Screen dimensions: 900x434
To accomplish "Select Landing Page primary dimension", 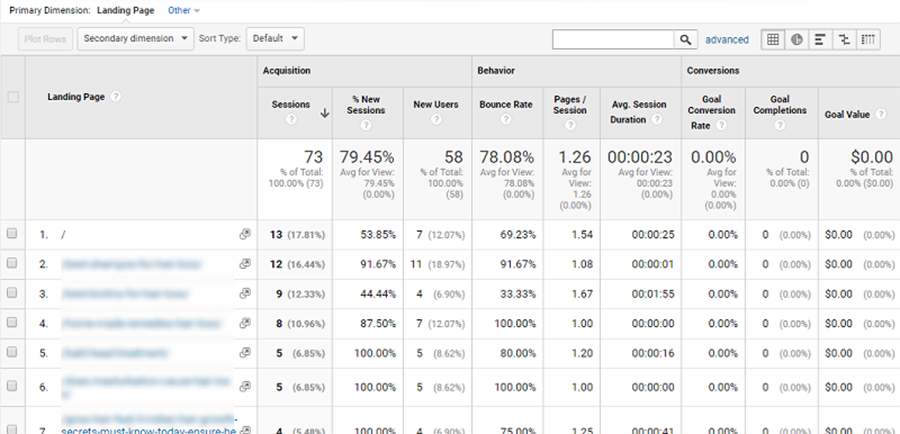I will coord(126,10).
